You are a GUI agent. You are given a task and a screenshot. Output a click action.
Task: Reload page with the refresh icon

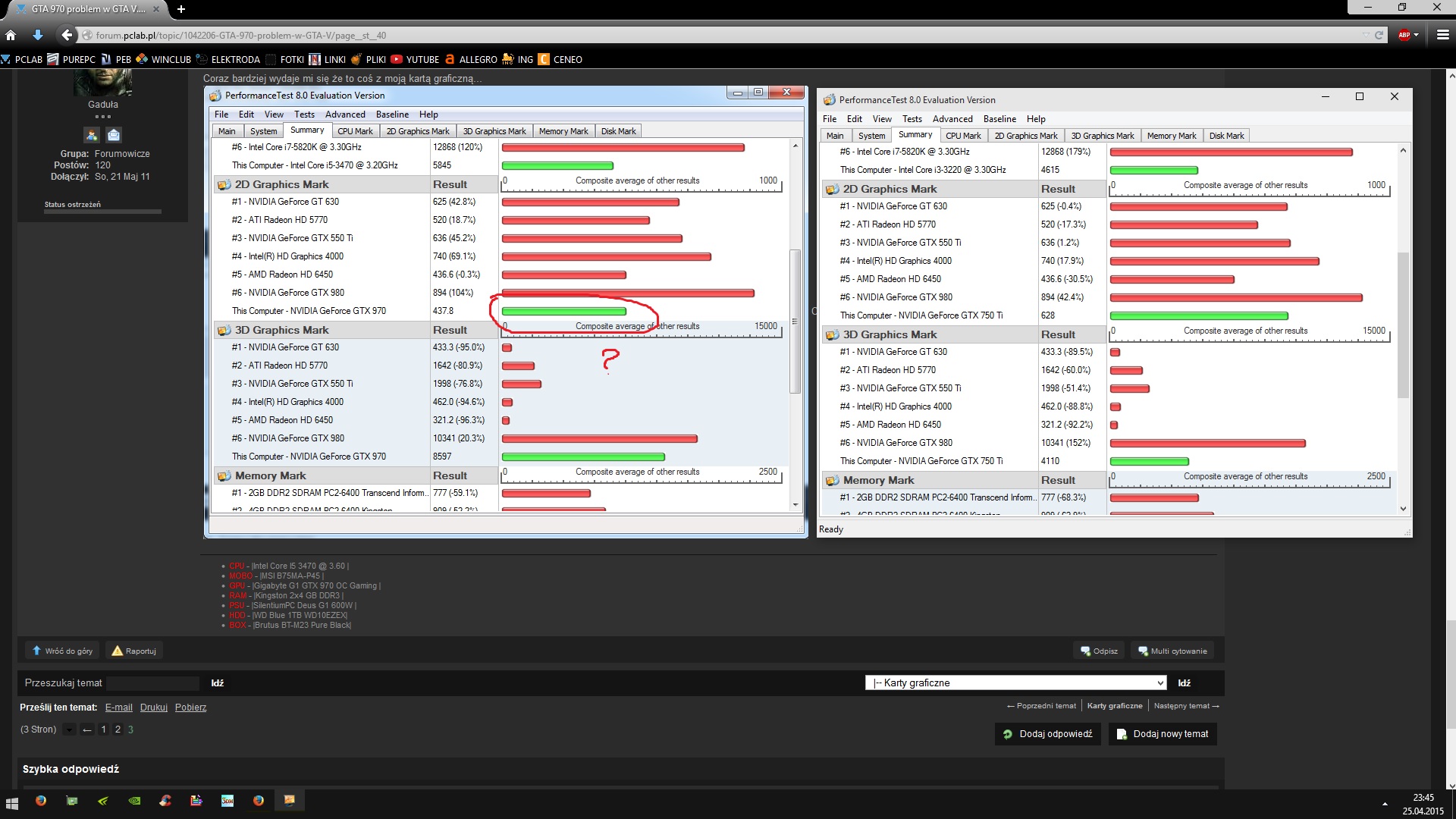[x=1379, y=35]
